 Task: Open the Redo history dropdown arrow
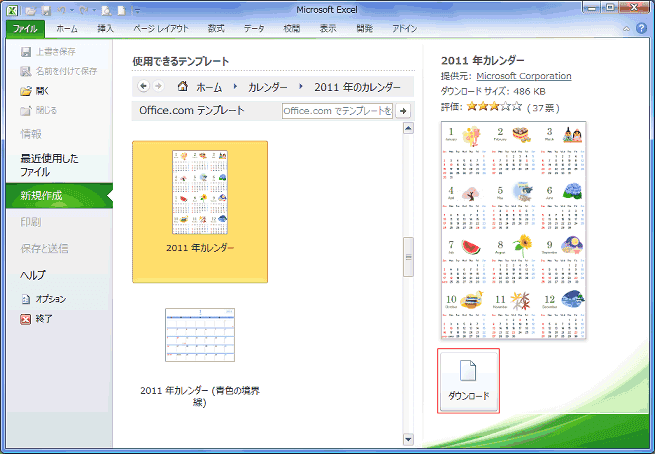94,10
